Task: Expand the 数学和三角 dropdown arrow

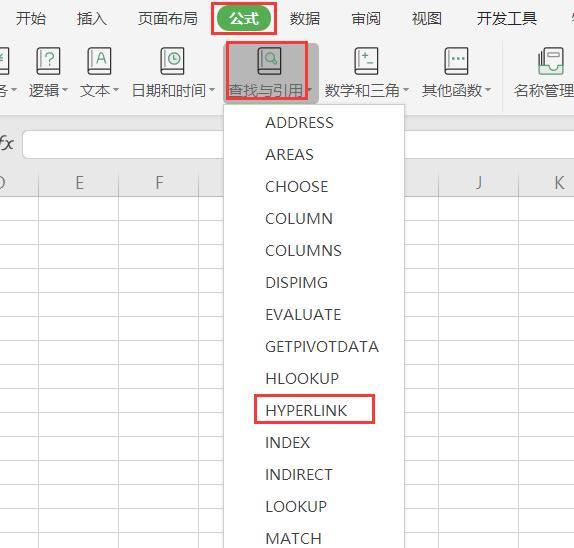Action: click(406, 89)
